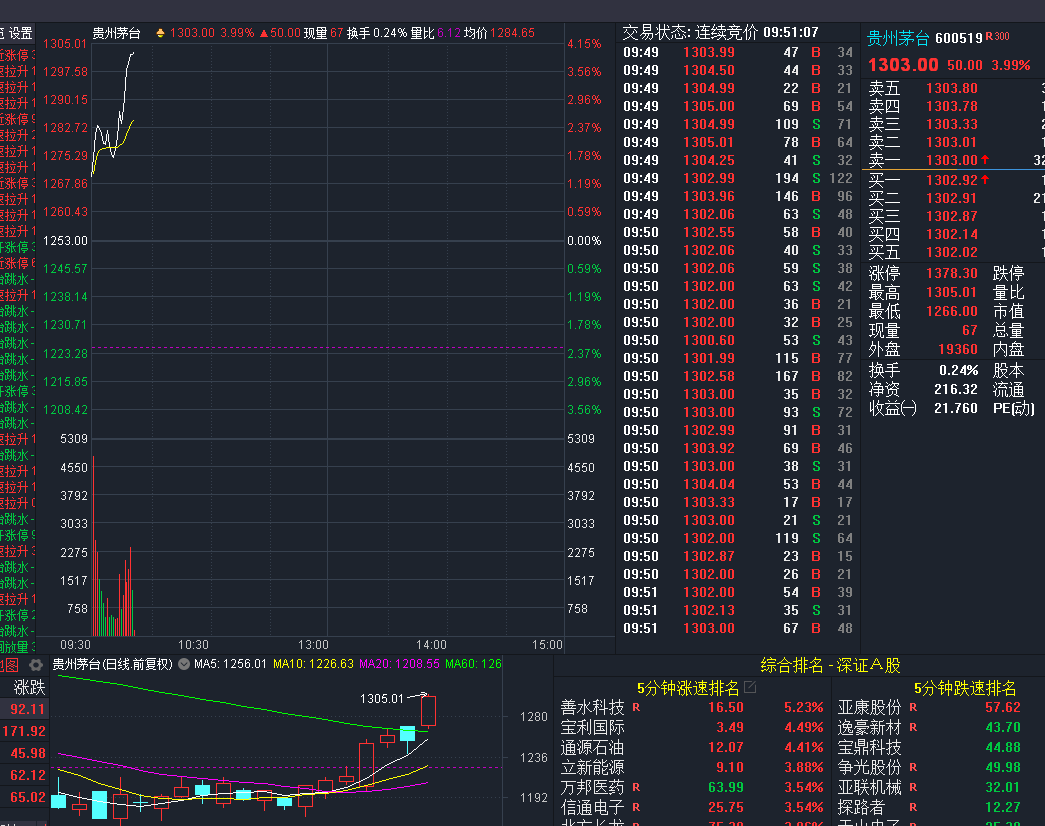Image resolution: width=1045 pixels, height=826 pixels.
Task: Open the 综合排名 - 深证A股 ranking header
Action: click(x=830, y=665)
